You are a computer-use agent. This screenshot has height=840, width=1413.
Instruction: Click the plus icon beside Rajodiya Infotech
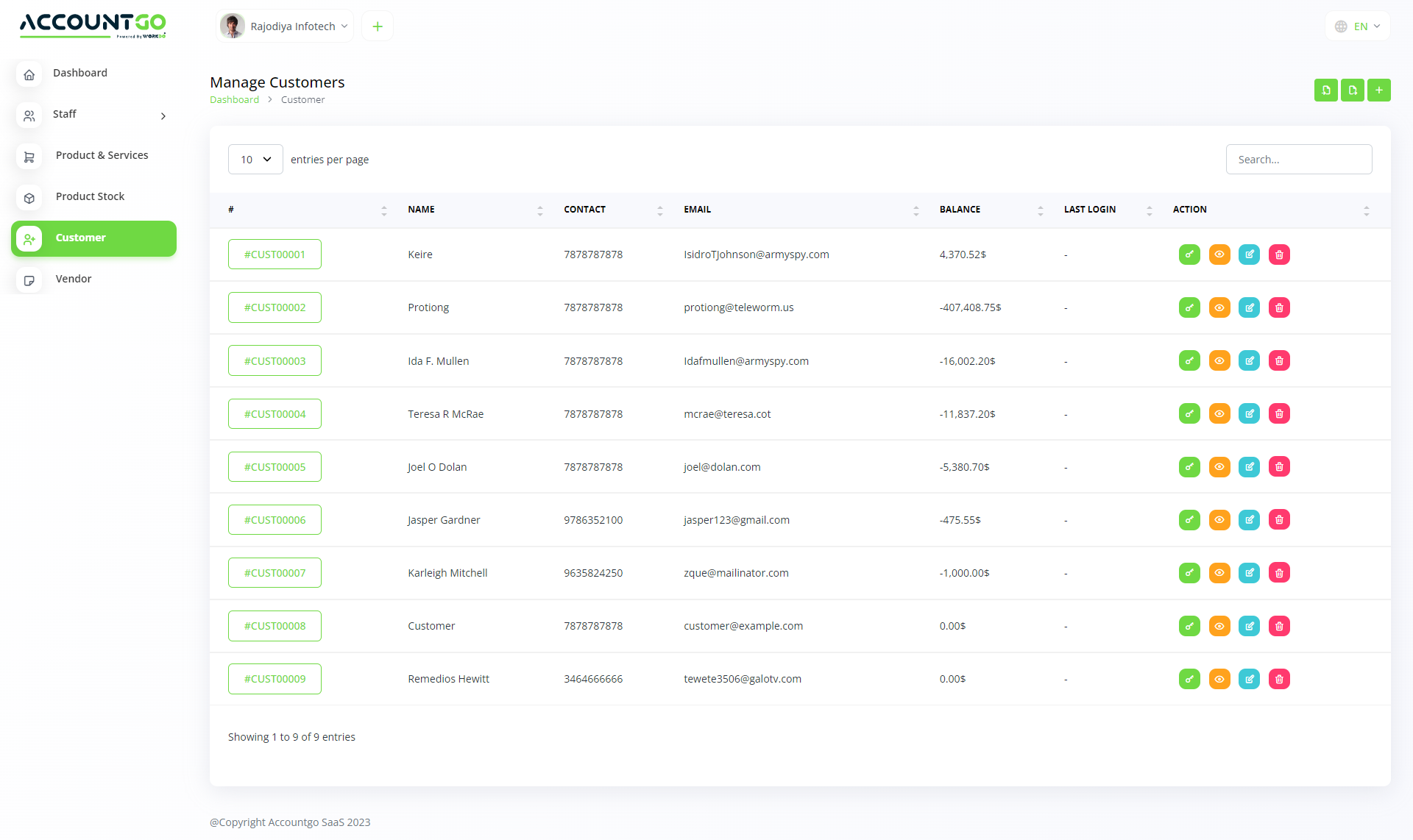378,26
